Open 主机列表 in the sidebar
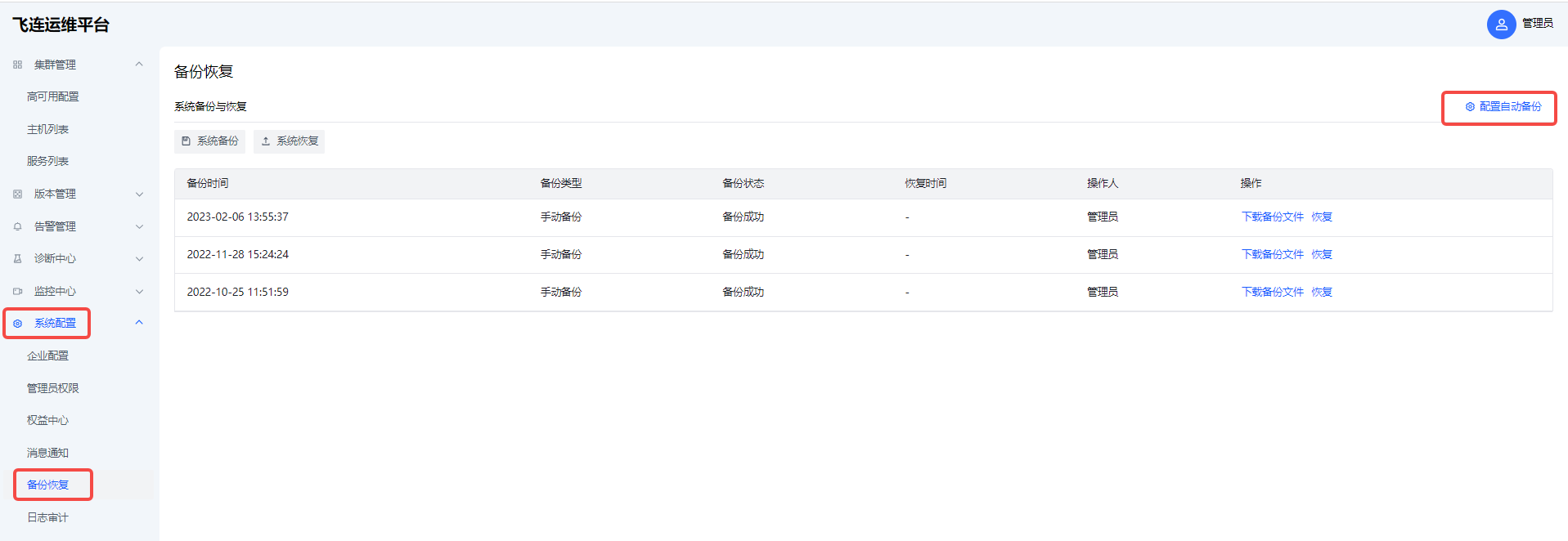 tap(47, 129)
